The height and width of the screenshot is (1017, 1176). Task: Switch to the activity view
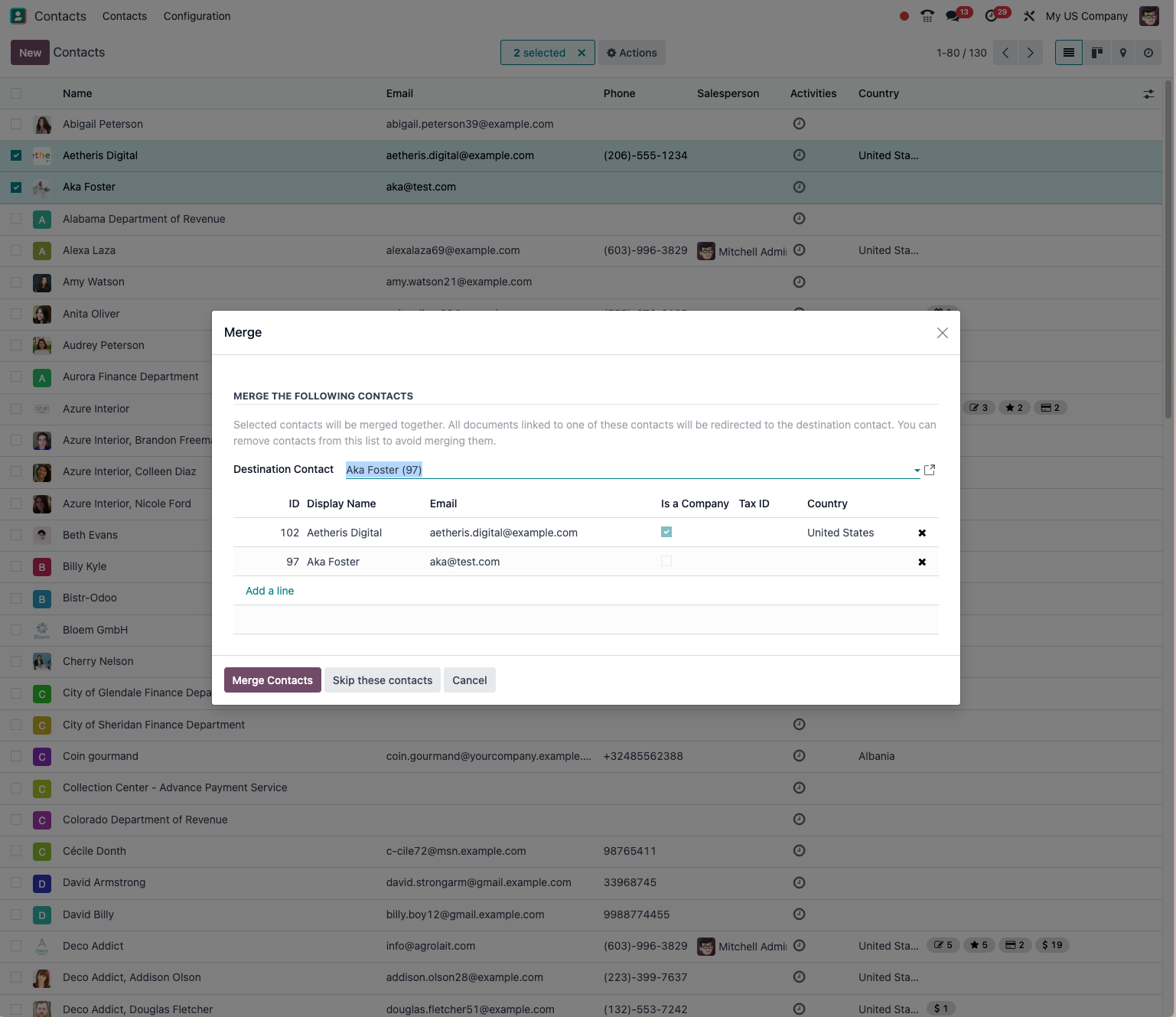click(x=1148, y=53)
